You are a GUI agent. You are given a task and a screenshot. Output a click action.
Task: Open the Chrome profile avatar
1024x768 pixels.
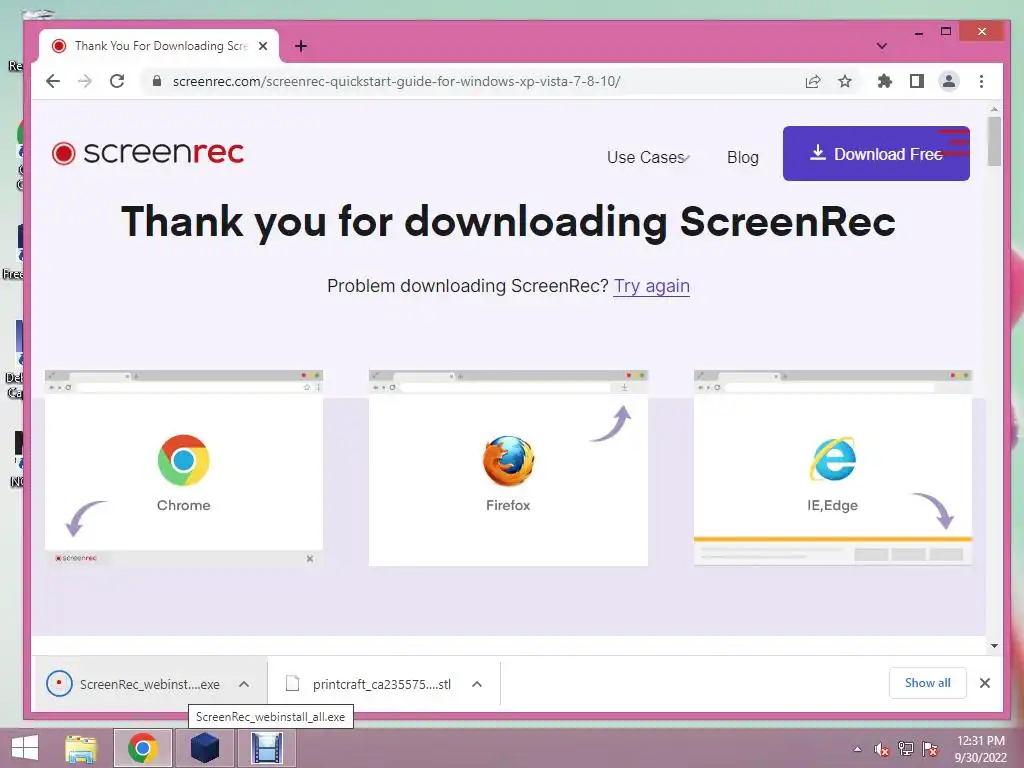click(949, 81)
